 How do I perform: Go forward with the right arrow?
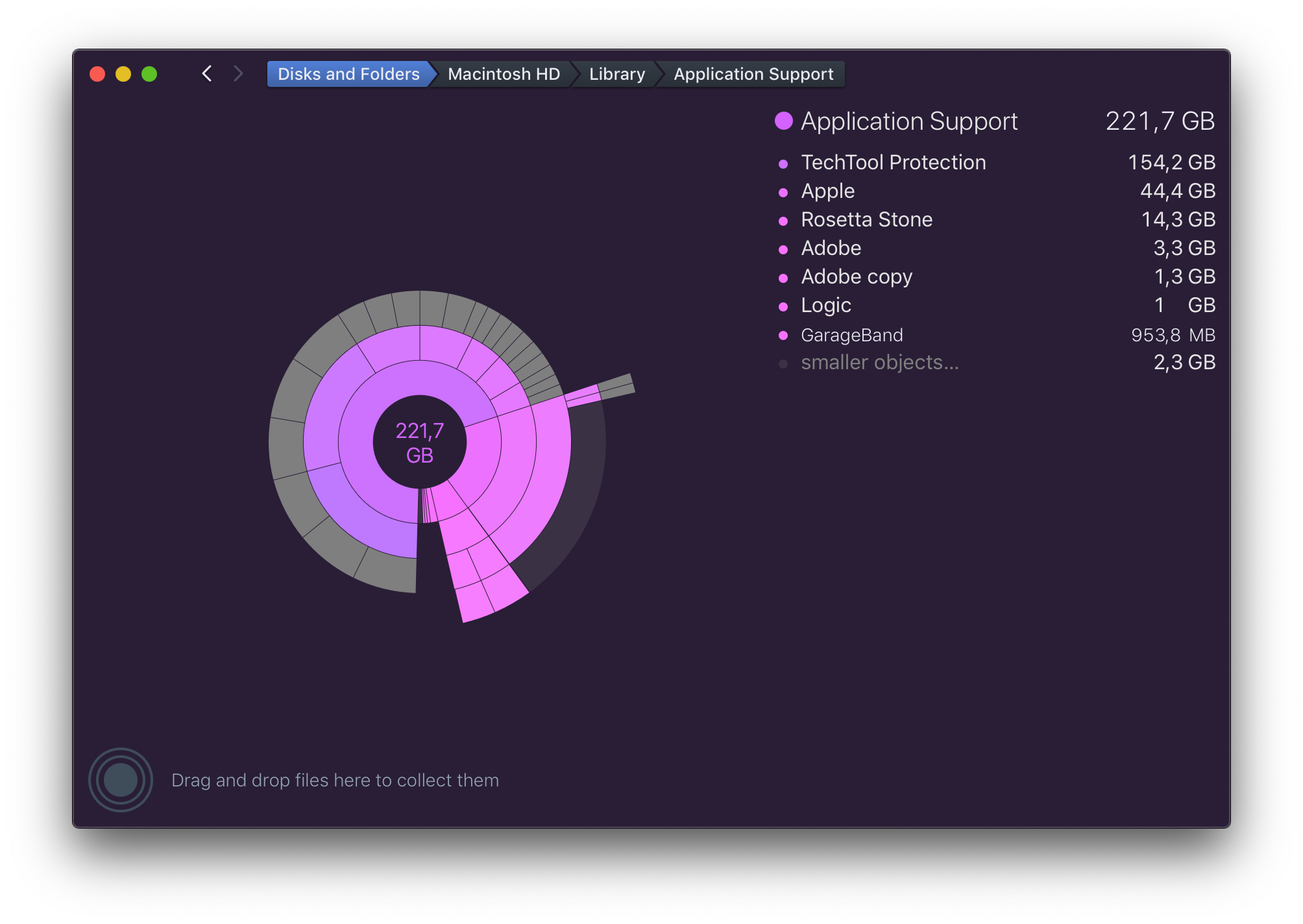click(238, 74)
